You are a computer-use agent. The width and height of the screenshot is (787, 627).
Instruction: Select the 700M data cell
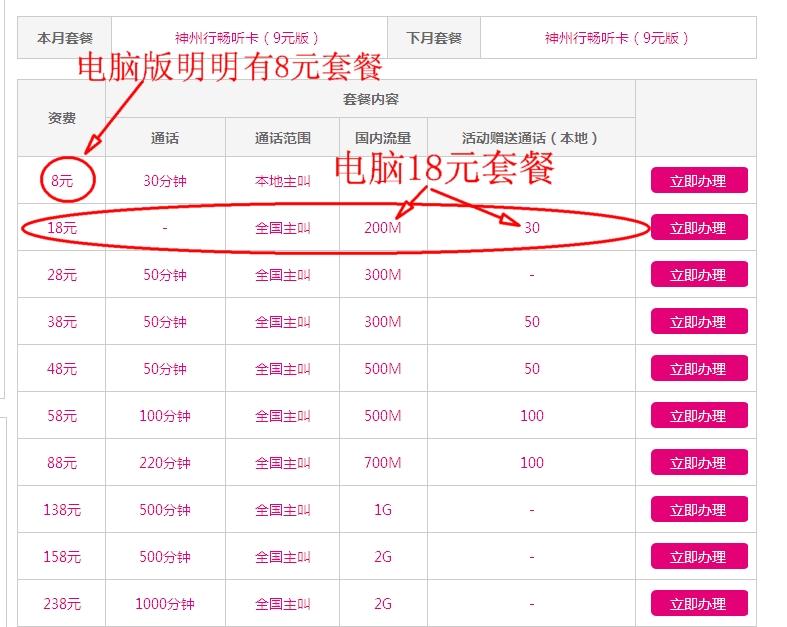click(383, 463)
